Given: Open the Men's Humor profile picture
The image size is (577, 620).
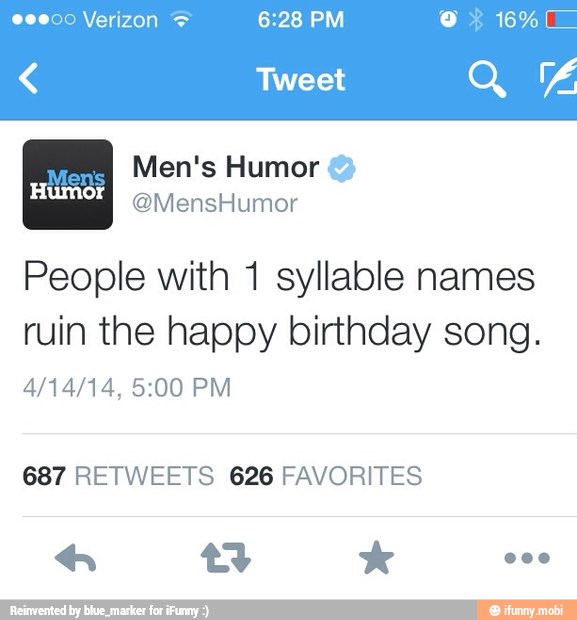Looking at the screenshot, I should click(x=68, y=184).
